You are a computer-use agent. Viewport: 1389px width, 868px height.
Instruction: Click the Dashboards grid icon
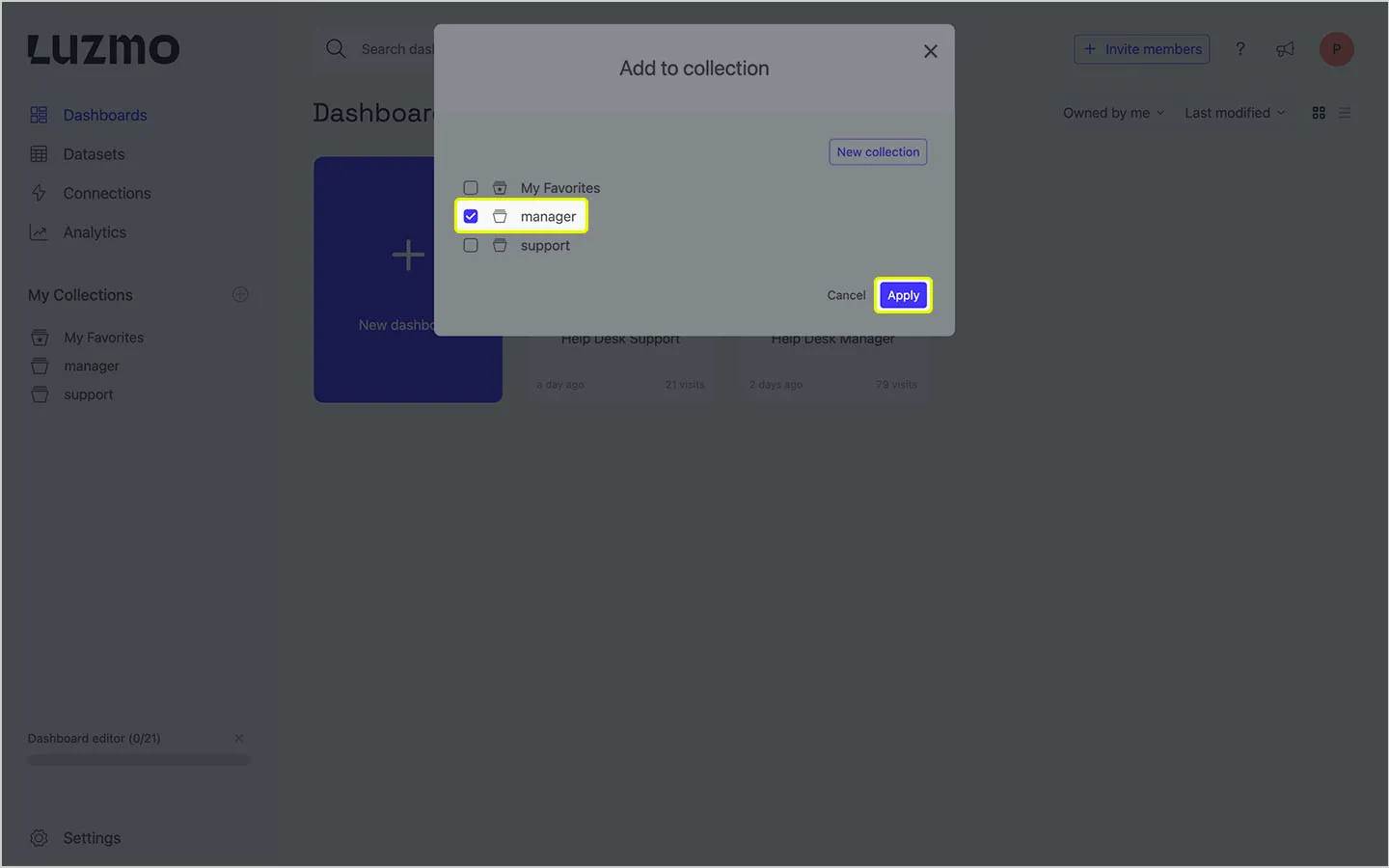(39, 115)
